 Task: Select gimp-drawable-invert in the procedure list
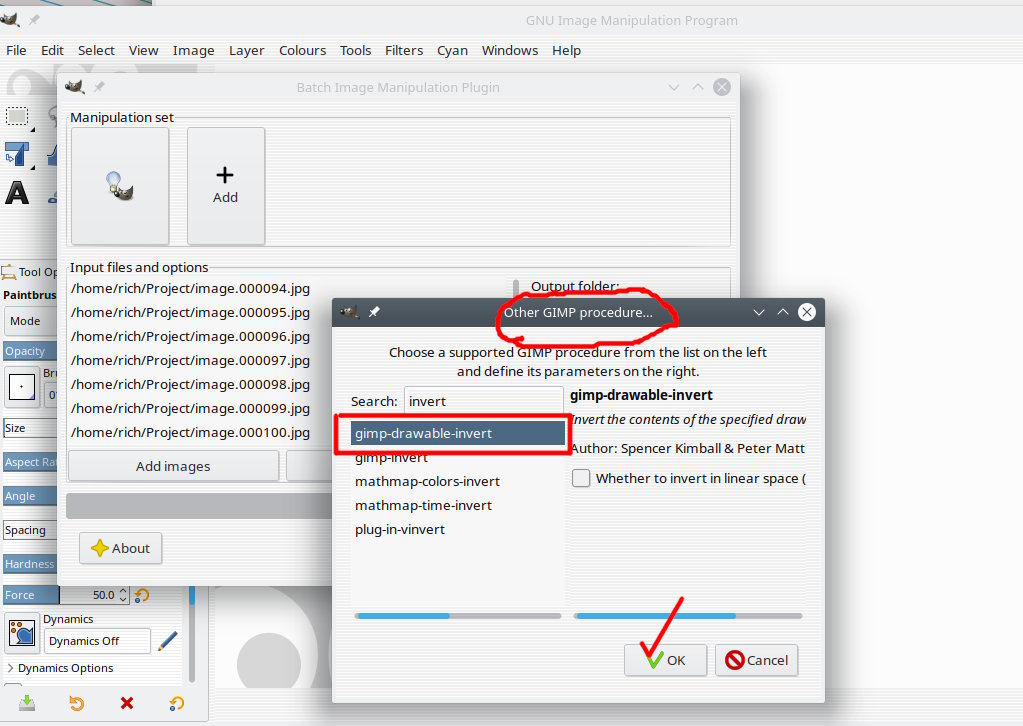(x=457, y=433)
